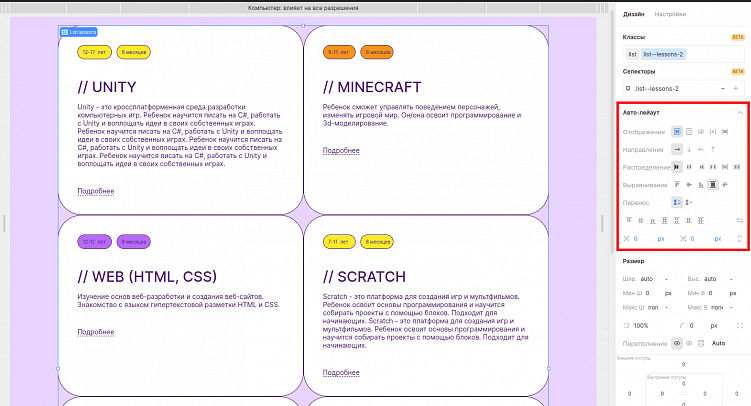Open width unit dropdown next to Шир. auto
This screenshot has width=751, height=406.
[666, 279]
